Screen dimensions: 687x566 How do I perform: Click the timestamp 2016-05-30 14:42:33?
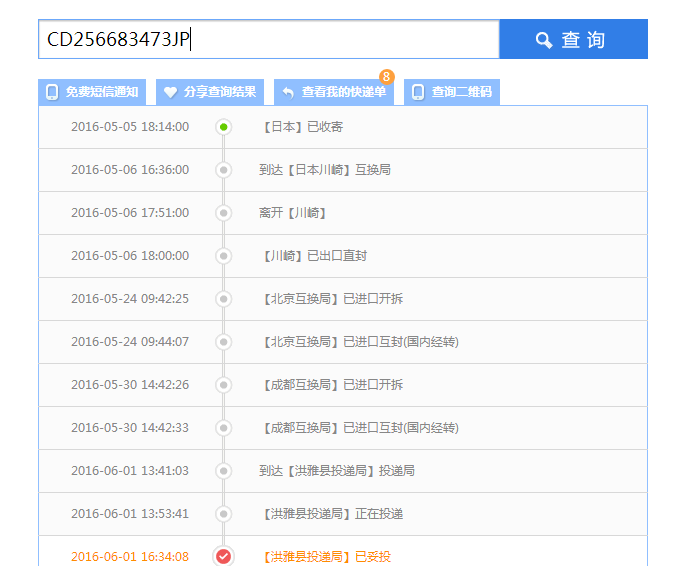tap(130, 428)
